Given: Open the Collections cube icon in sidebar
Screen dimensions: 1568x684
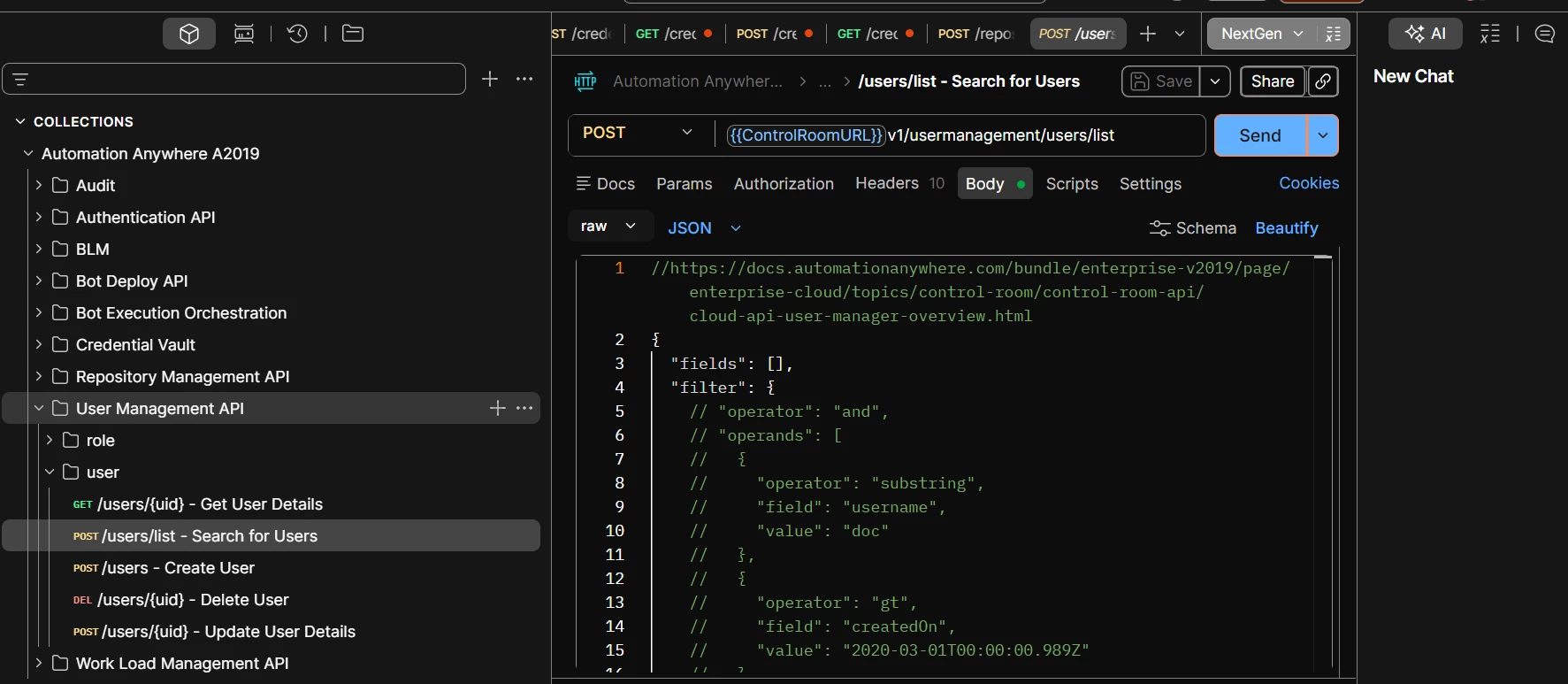Looking at the screenshot, I should (189, 34).
